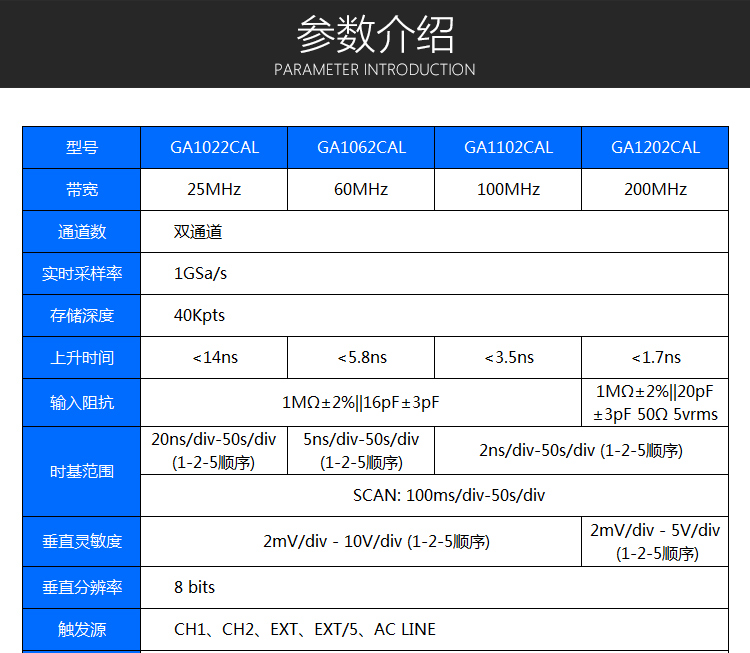Click the 25MHz bandwidth cell
The height and width of the screenshot is (653, 750).
click(x=214, y=189)
